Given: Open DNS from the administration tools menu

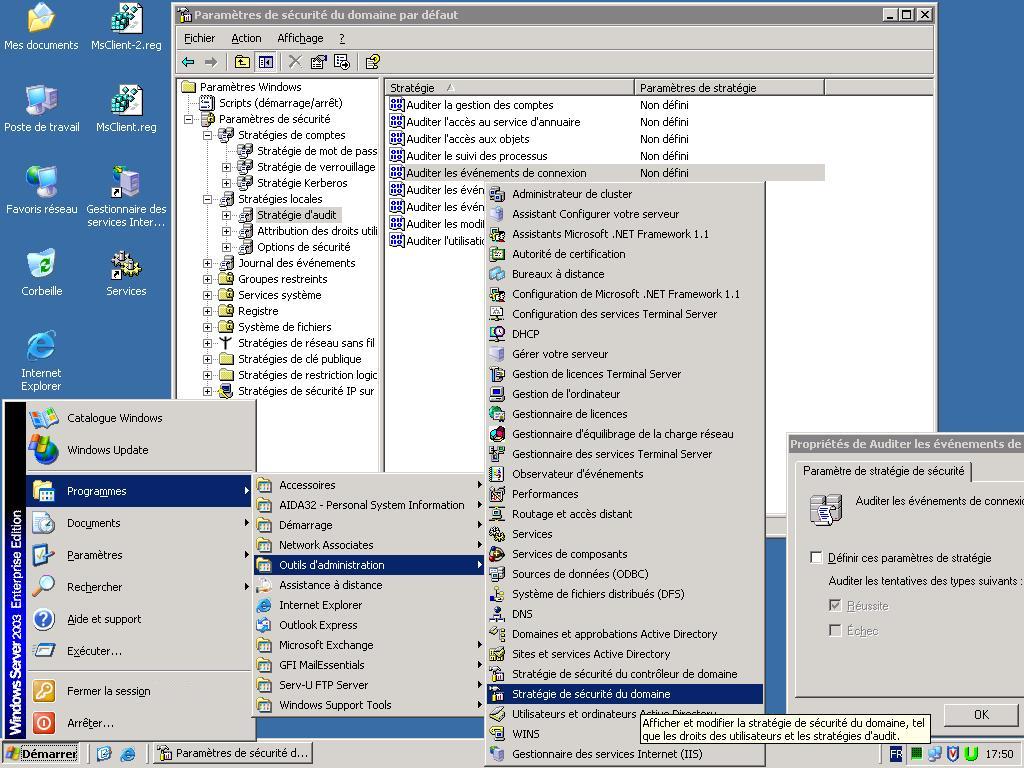Looking at the screenshot, I should tap(625, 614).
